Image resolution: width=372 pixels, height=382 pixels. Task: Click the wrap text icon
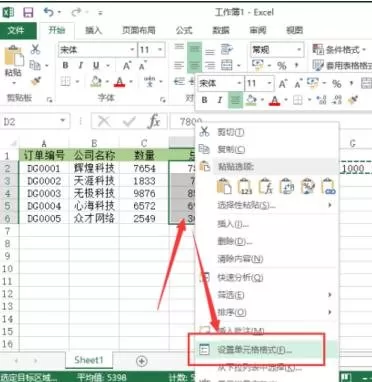point(227,50)
